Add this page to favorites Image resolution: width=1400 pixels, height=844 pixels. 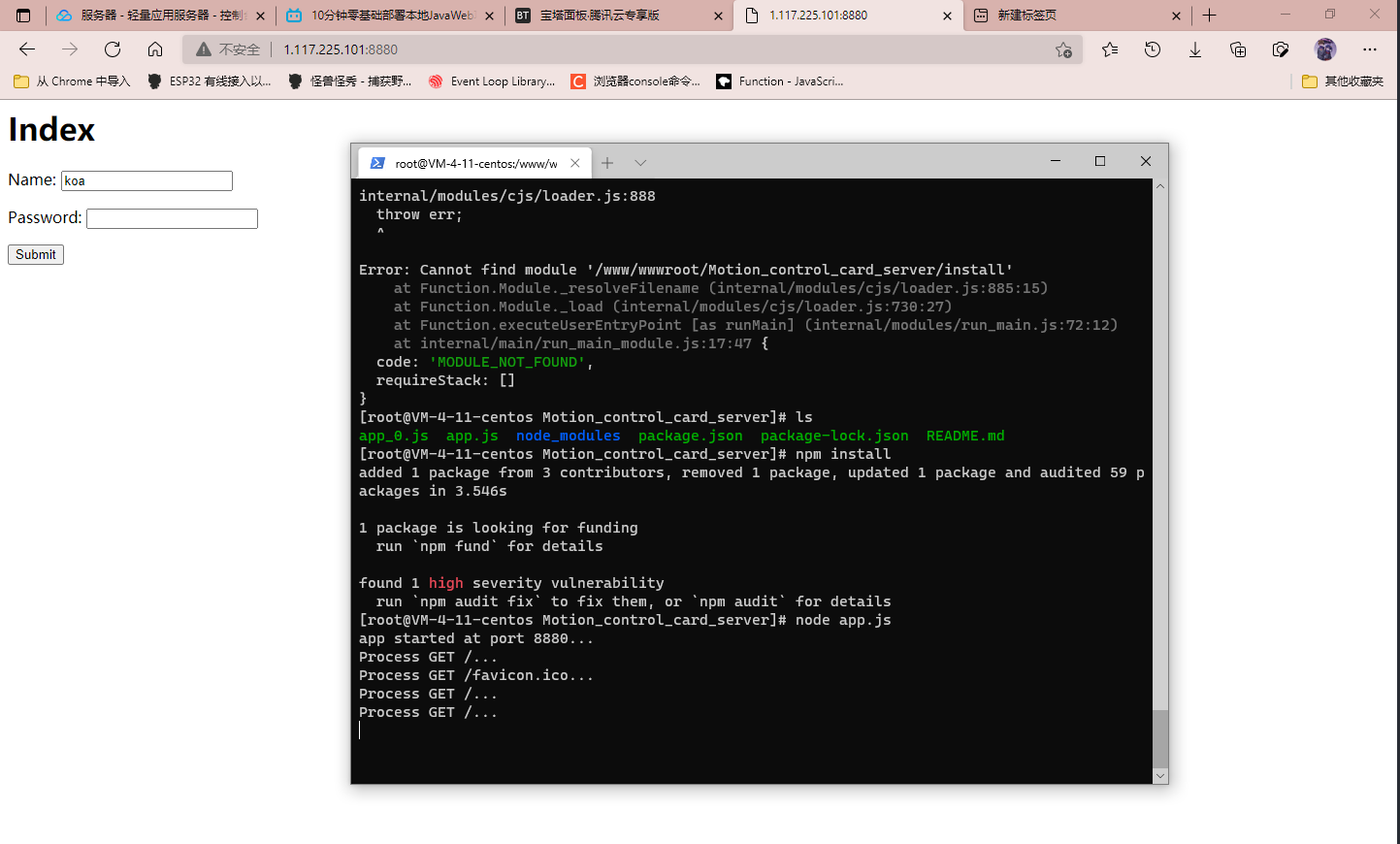tap(1063, 49)
